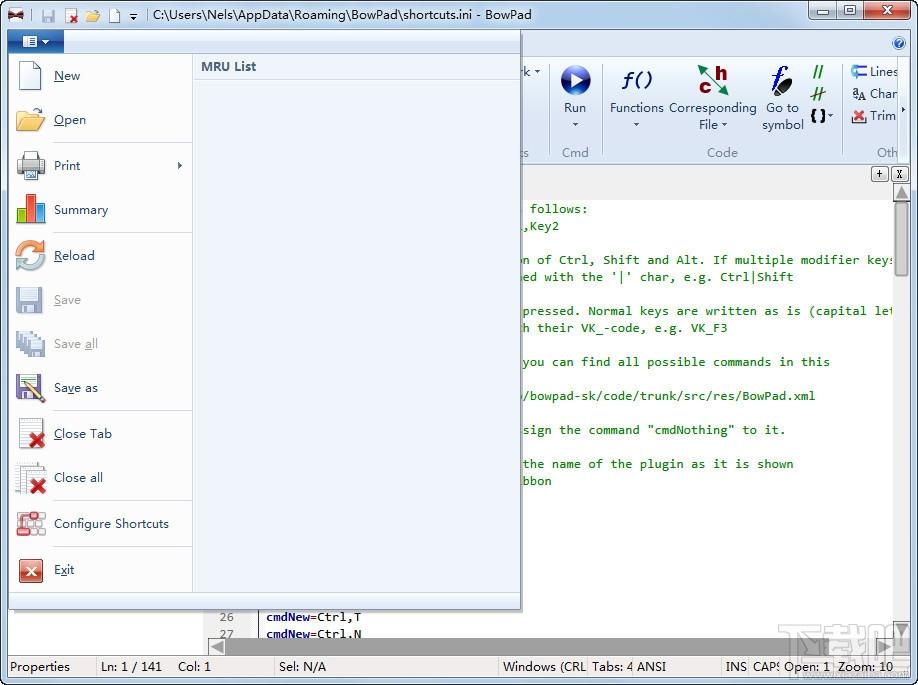Click the X close tab button by plus
Viewport: 918px width, 685px height.
click(x=899, y=174)
